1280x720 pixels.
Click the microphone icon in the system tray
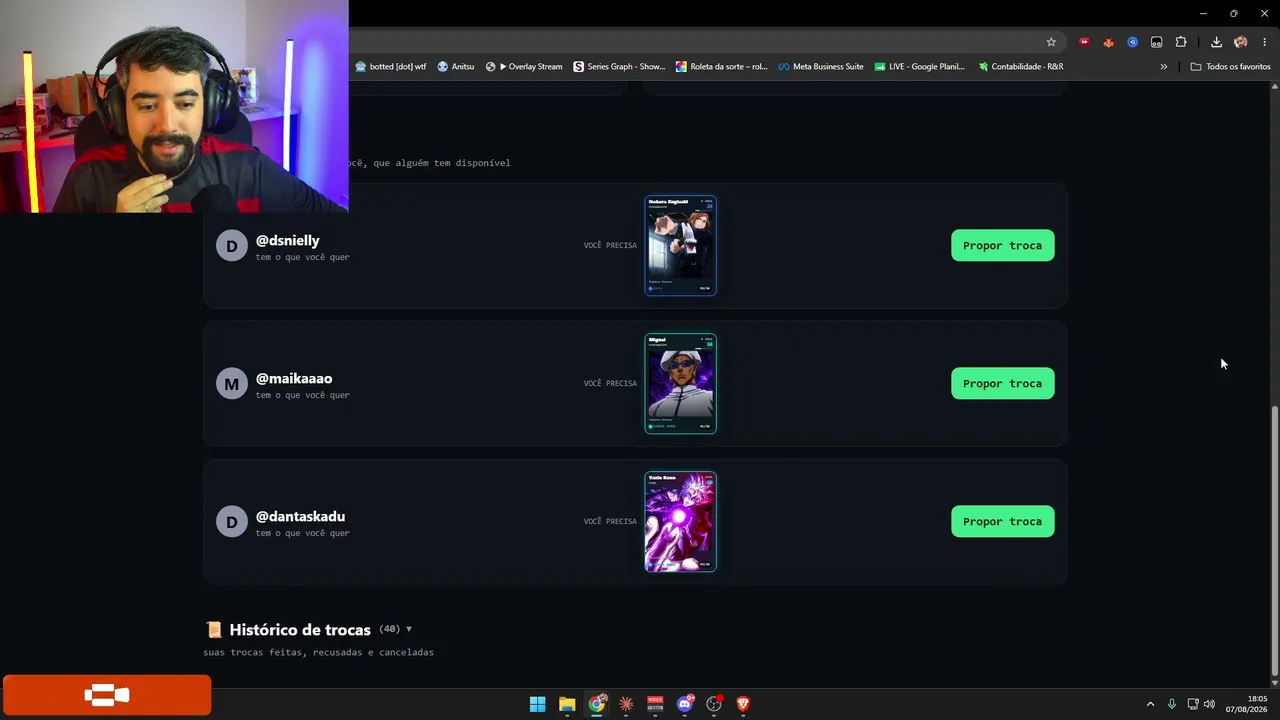click(1172, 704)
